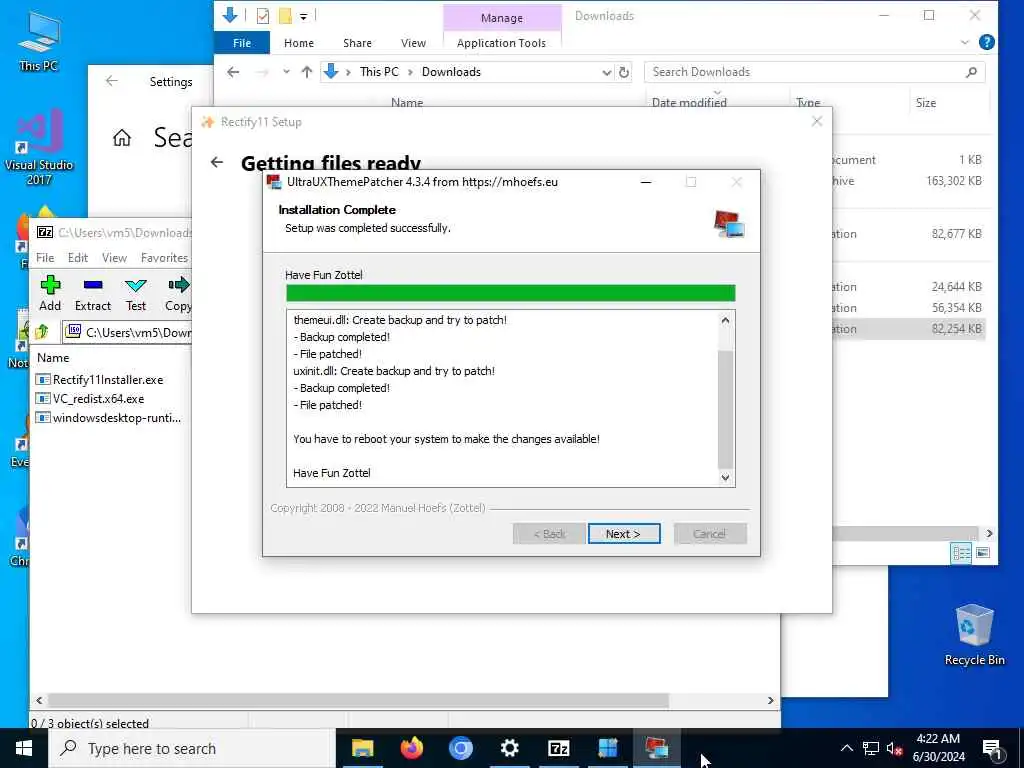Click the 7-Zip Copy toolbar icon
Screen dimensions: 1024x768
(x=178, y=293)
